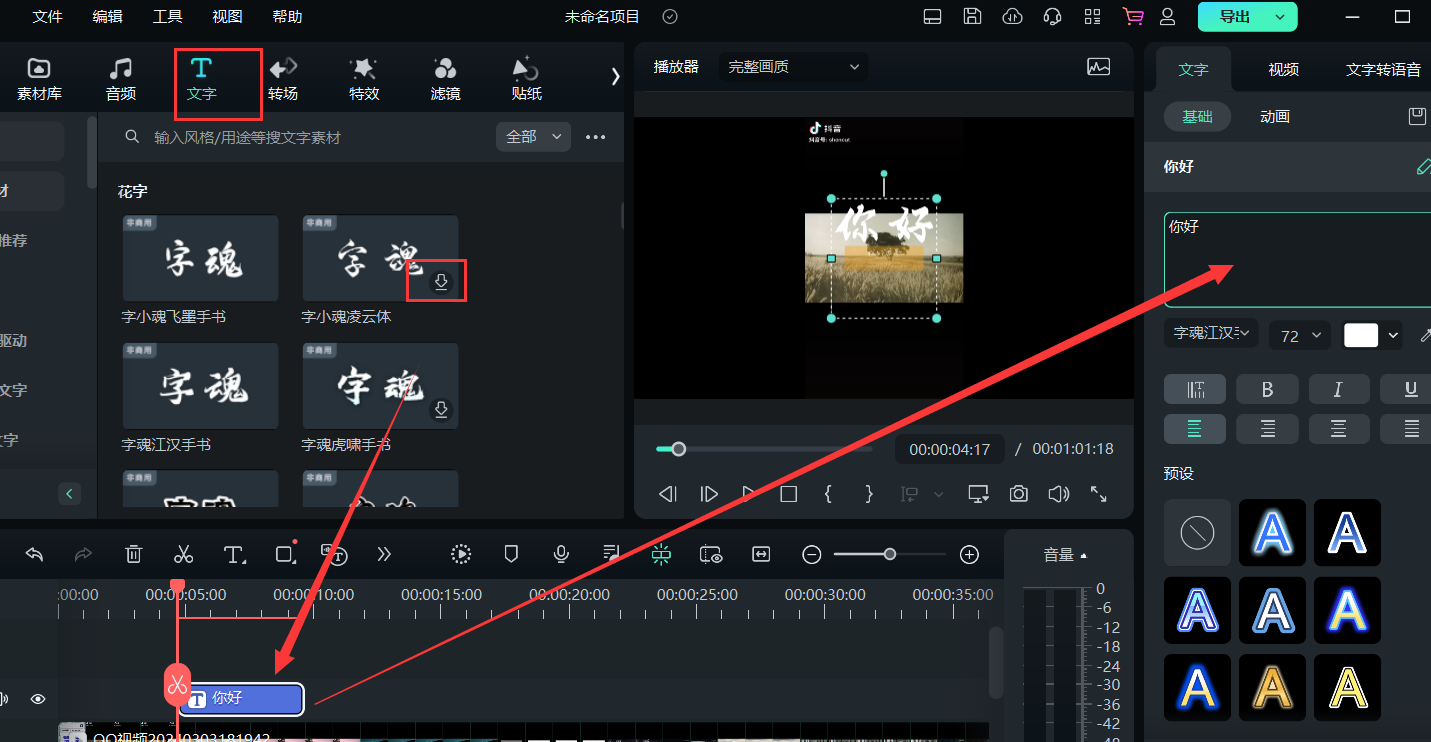Open the 帮助 menu
This screenshot has width=1431, height=742.
click(x=287, y=16)
